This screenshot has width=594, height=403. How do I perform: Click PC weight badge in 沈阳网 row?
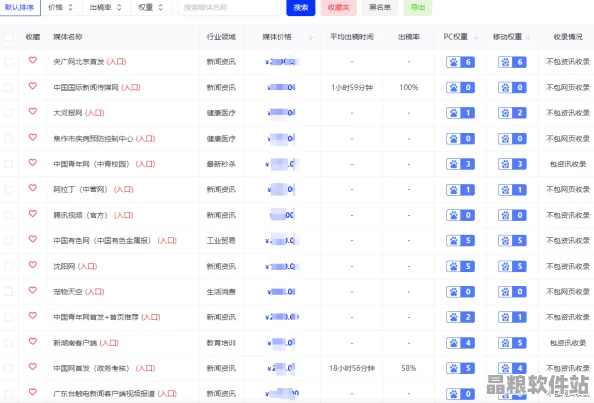pos(460,266)
